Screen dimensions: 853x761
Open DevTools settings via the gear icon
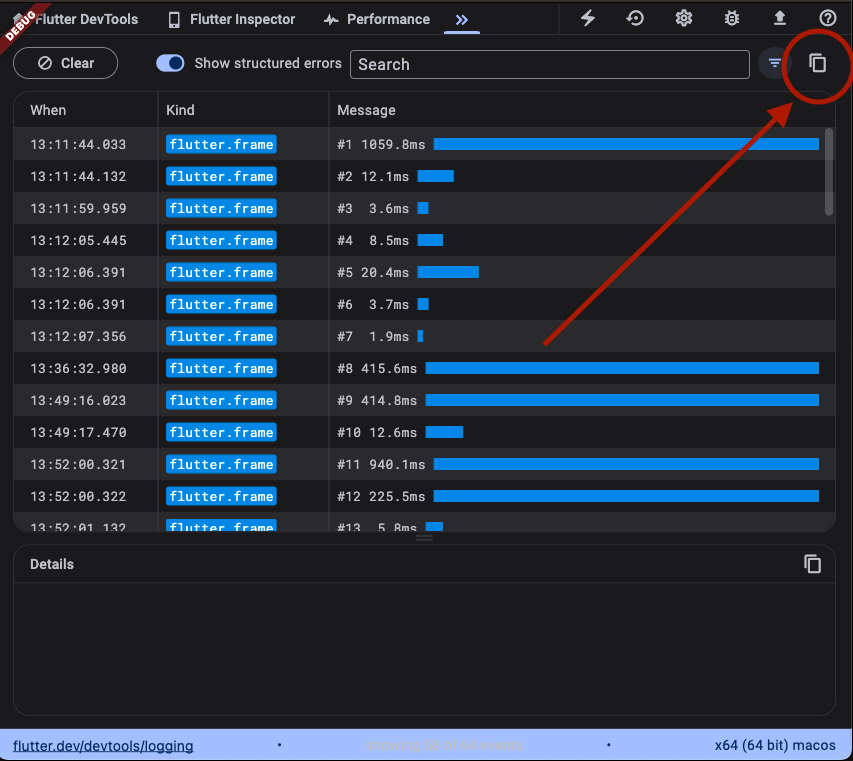[x=683, y=18]
